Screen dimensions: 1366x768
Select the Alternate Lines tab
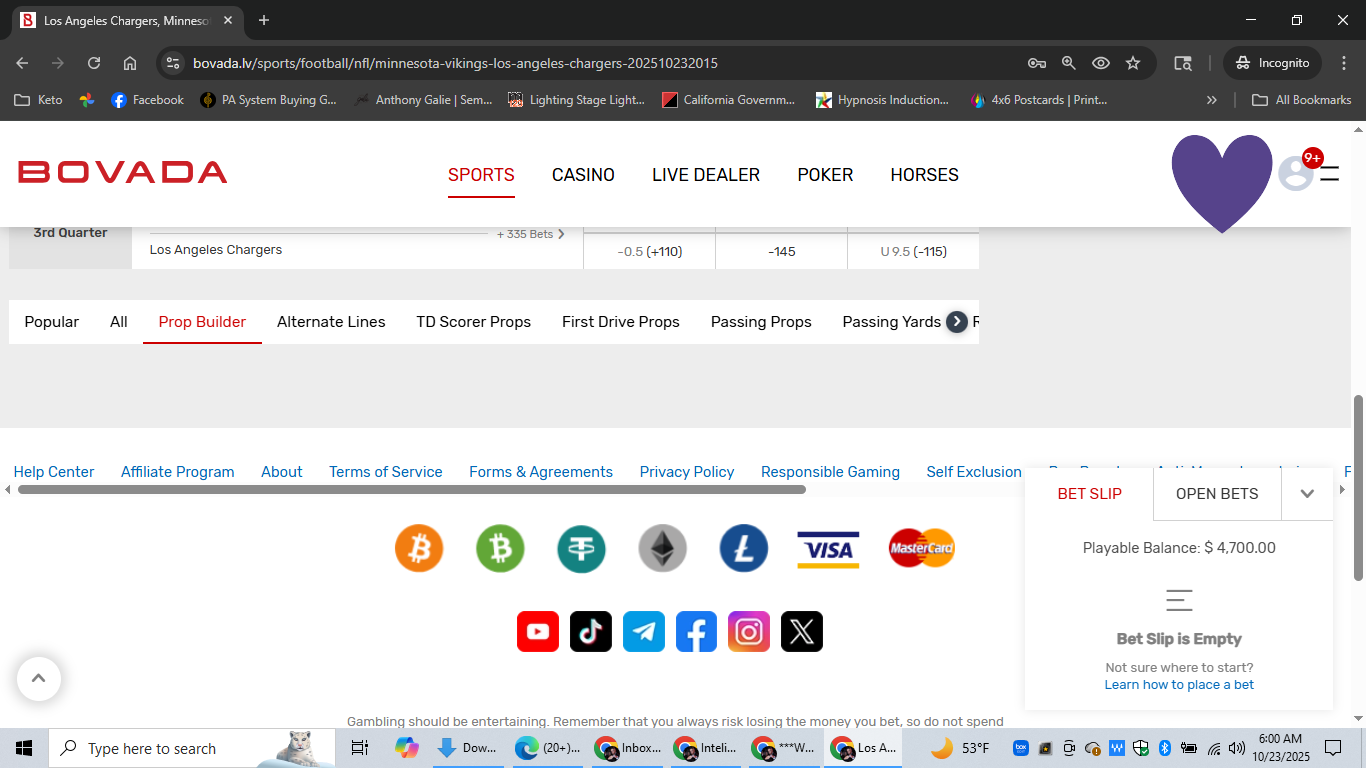tap(331, 322)
